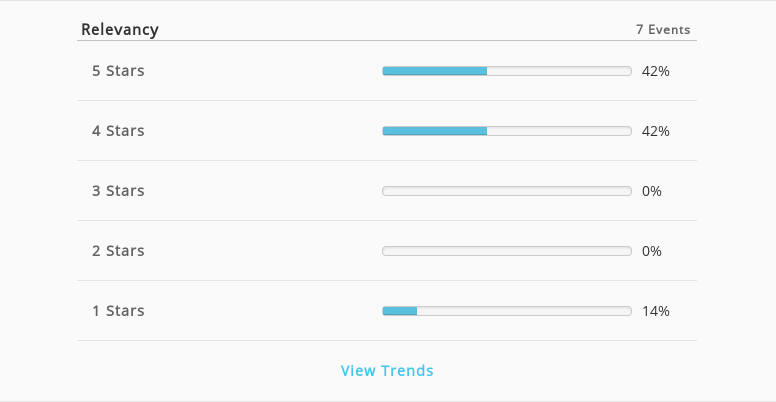Click the 0% value beside 3 Stars

pos(652,191)
